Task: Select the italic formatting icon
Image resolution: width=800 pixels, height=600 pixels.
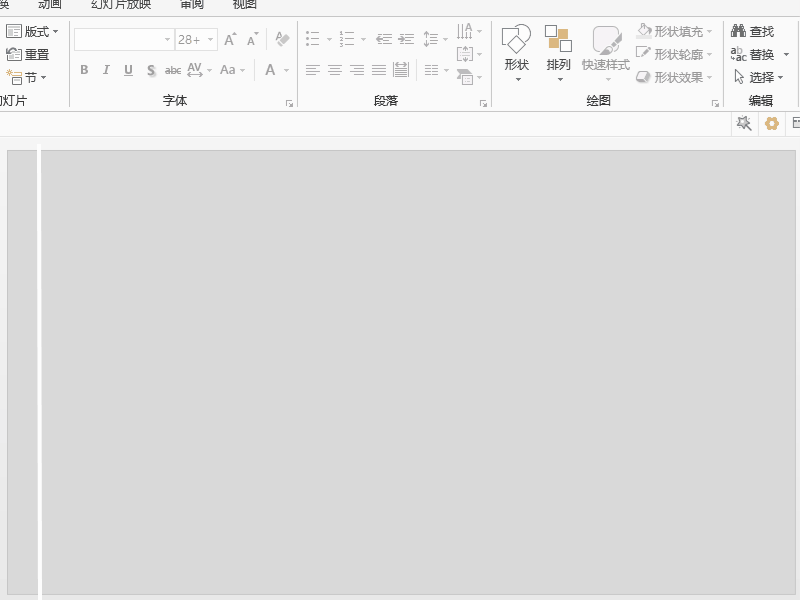Action: click(106, 70)
